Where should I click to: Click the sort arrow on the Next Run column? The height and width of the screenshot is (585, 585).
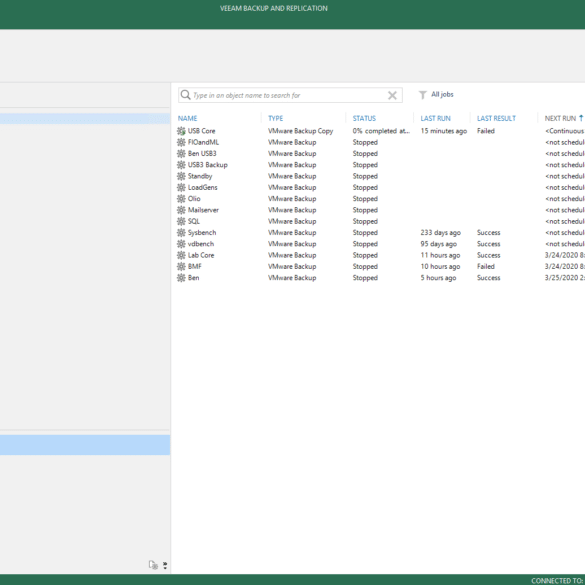click(x=581, y=118)
